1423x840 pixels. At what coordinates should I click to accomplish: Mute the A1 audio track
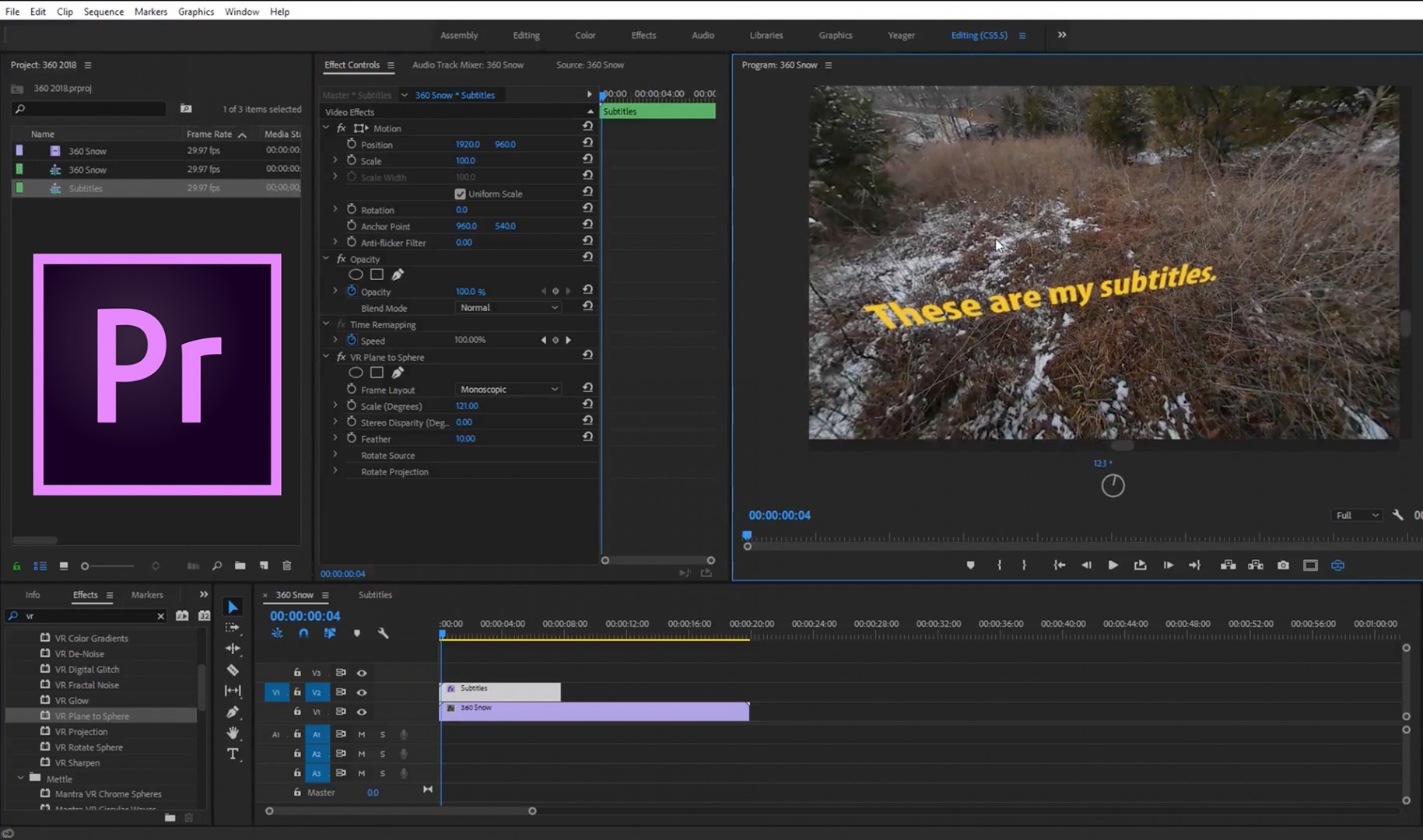tap(361, 733)
